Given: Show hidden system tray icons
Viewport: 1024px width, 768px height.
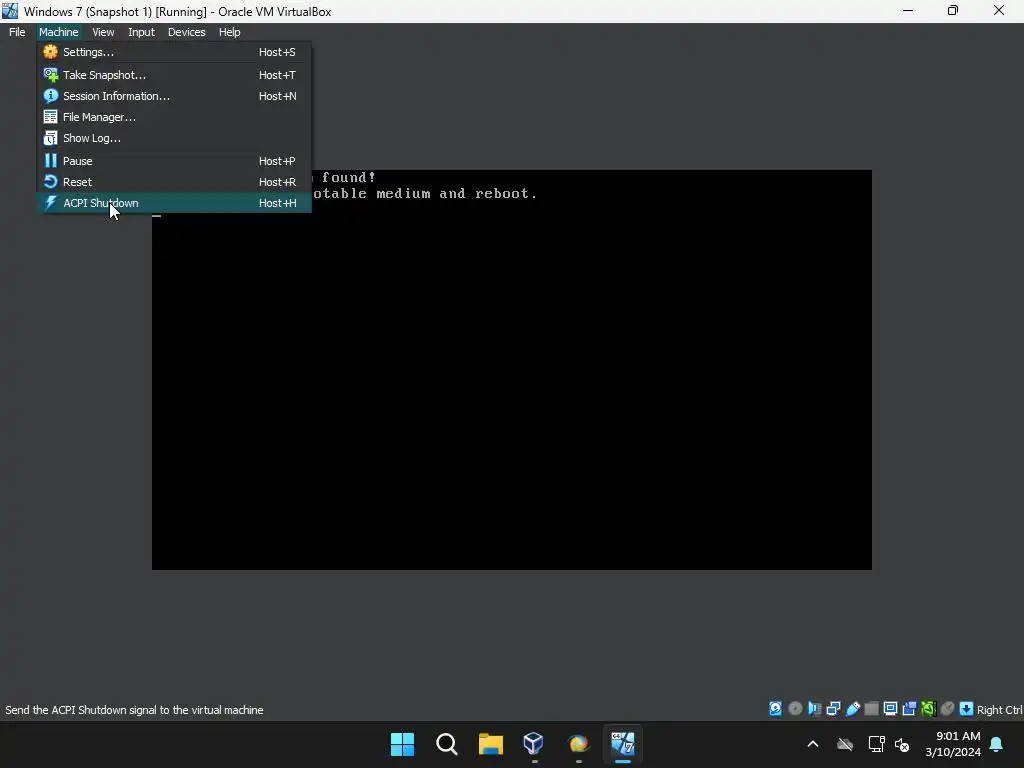Looking at the screenshot, I should click(813, 744).
